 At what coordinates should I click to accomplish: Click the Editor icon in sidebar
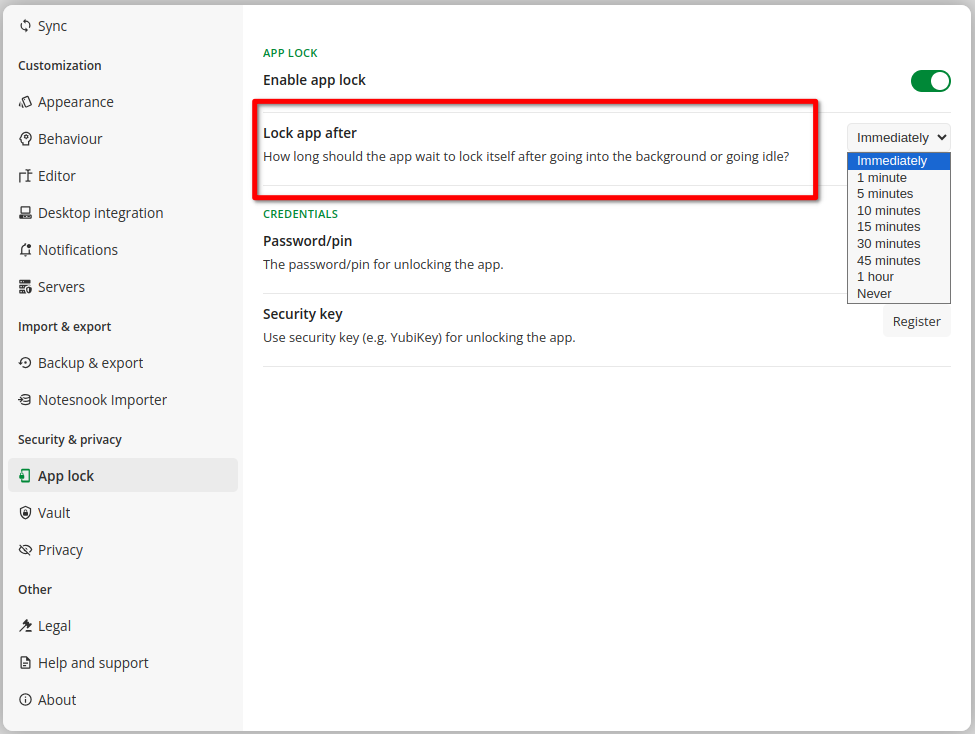point(26,176)
